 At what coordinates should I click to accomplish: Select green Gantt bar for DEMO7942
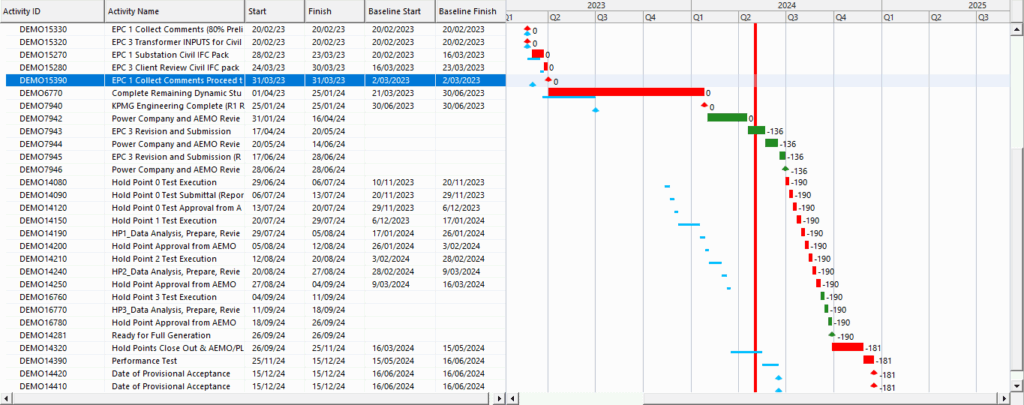[x=726, y=117]
